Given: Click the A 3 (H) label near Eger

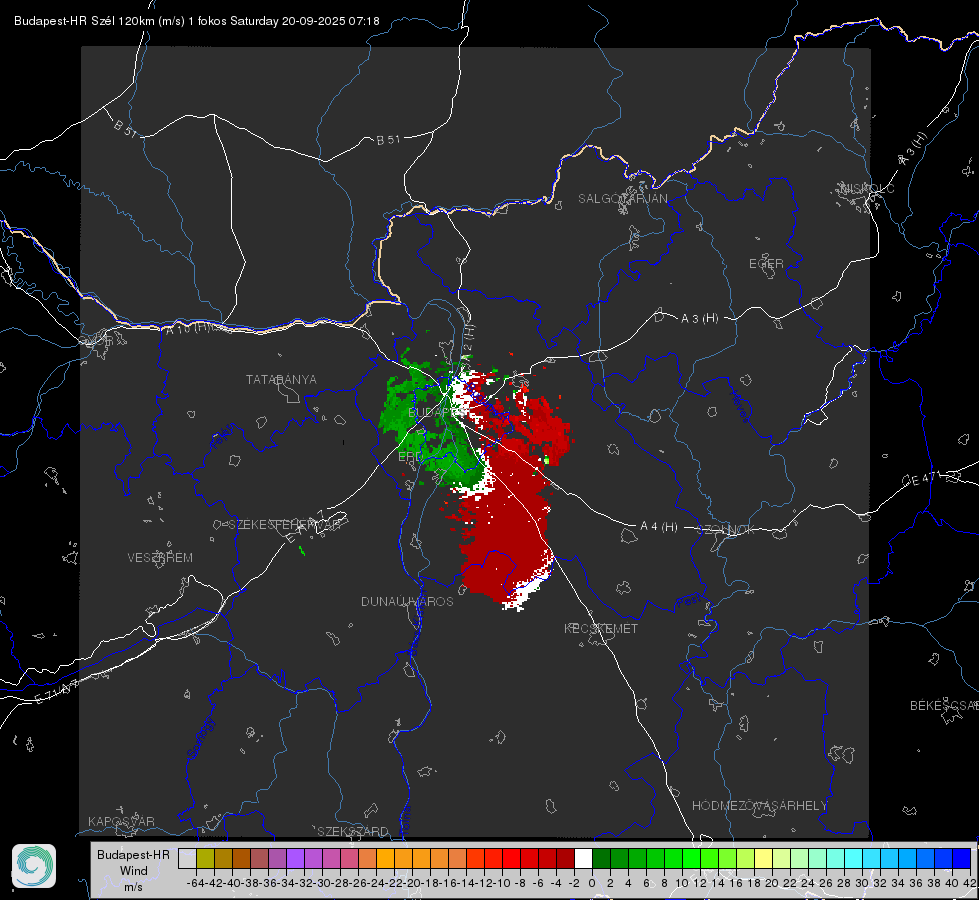Looking at the screenshot, I should (x=699, y=319).
